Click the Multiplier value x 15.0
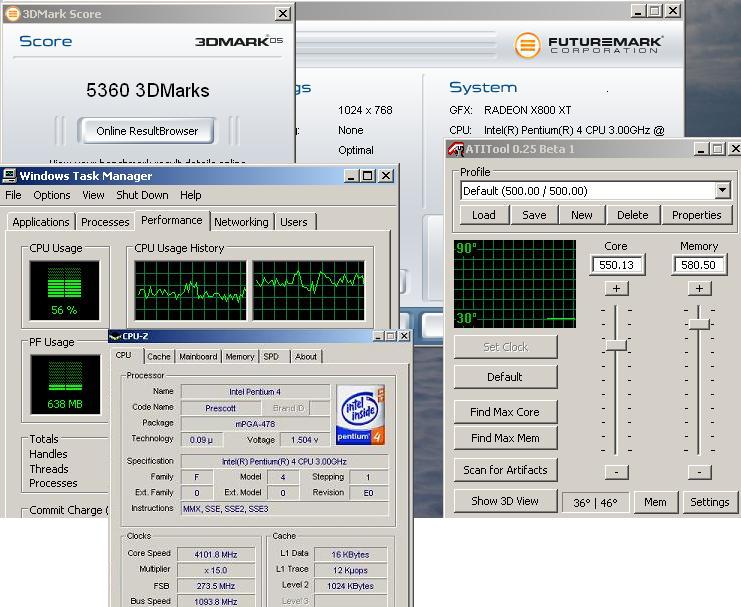The height and width of the screenshot is (607, 741). [215, 570]
